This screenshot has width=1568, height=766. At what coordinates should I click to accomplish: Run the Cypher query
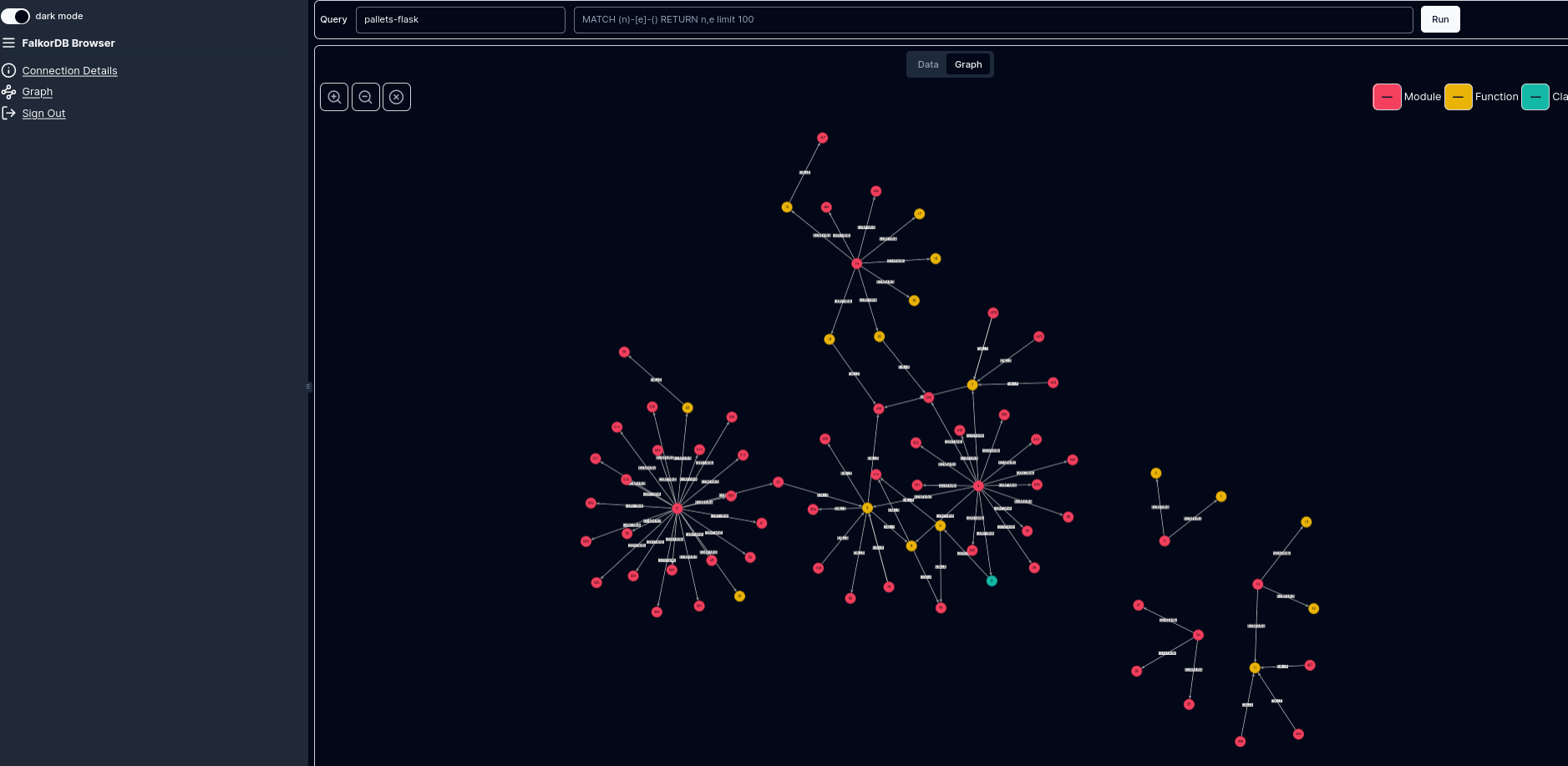click(x=1440, y=19)
